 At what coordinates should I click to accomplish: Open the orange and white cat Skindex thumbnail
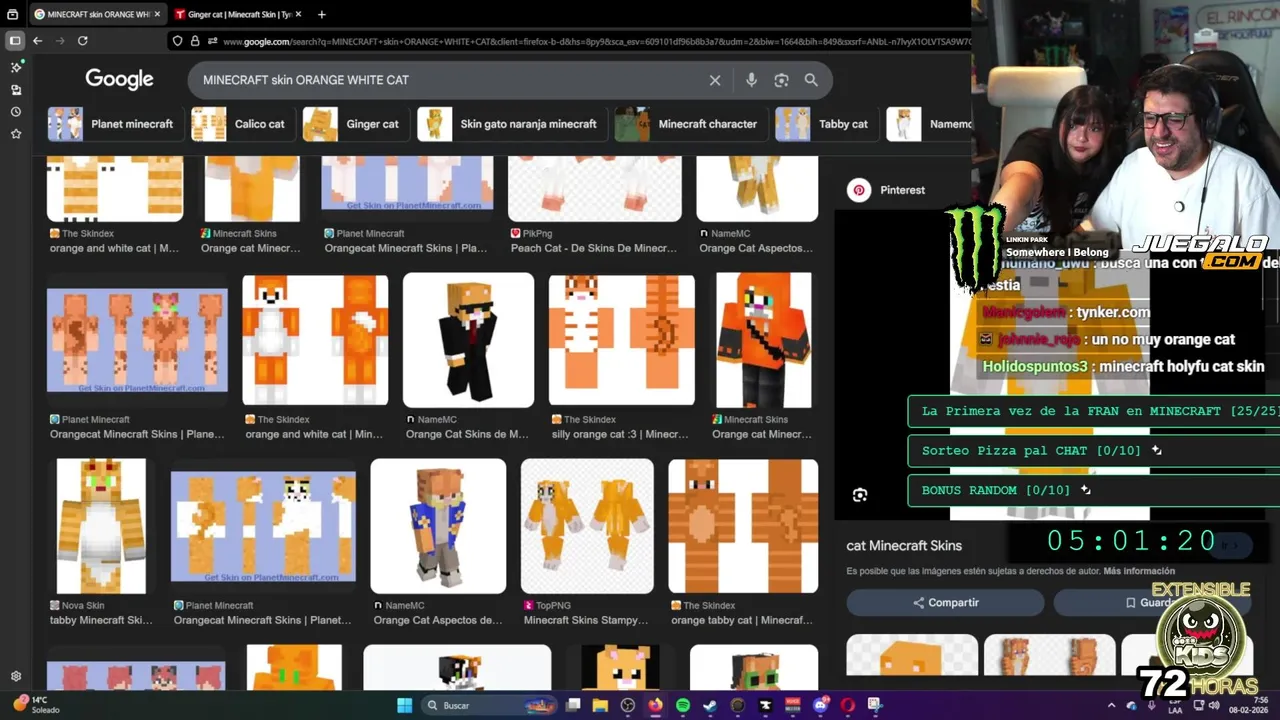click(x=315, y=340)
